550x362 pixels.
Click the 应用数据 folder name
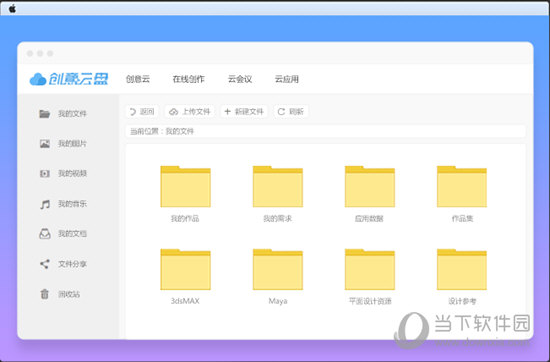tap(369, 219)
